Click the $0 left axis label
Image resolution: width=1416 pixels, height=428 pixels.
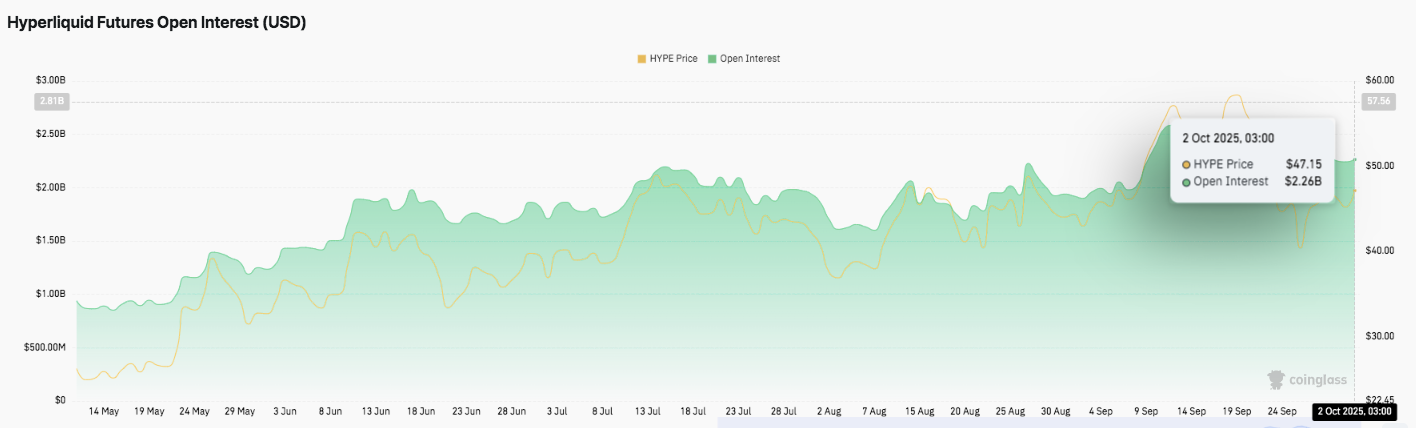point(62,401)
